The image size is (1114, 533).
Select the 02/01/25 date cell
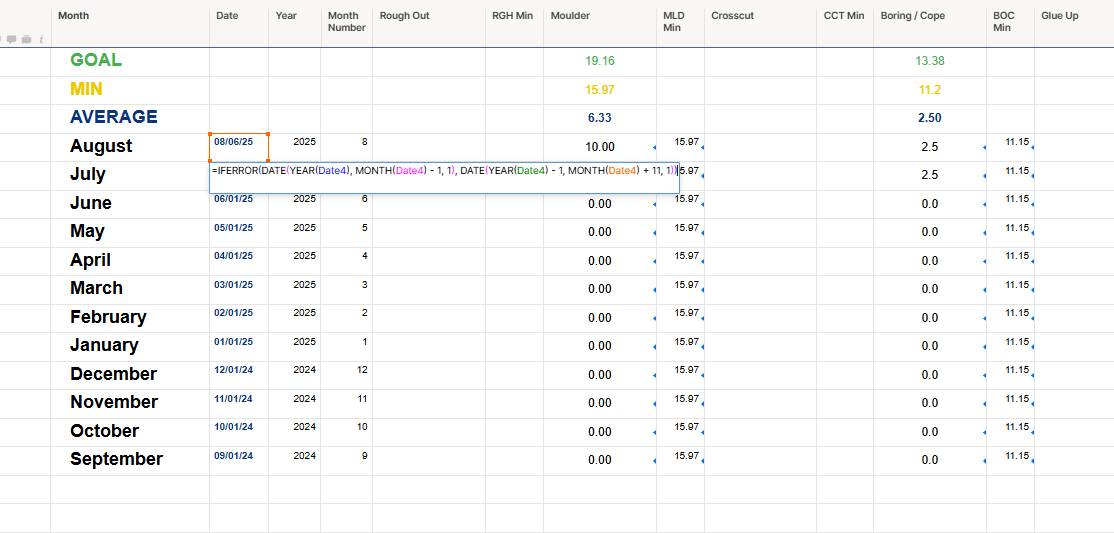pyautogui.click(x=239, y=318)
